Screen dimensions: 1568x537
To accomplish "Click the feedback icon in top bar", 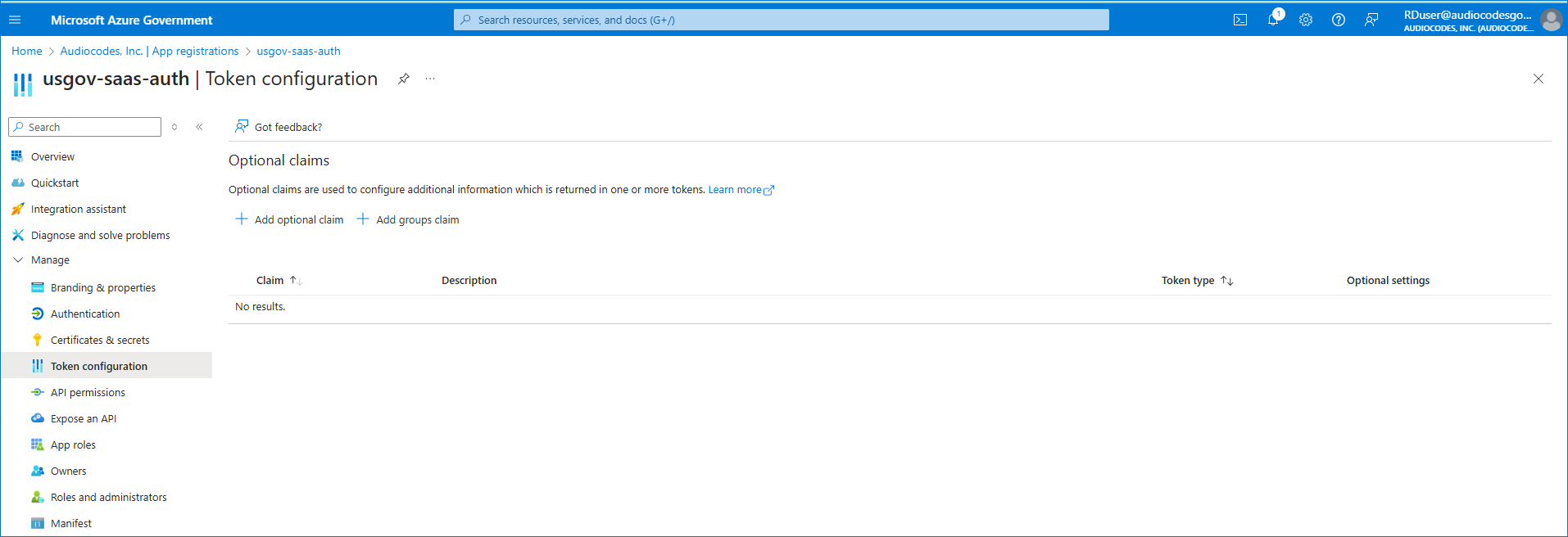I will tap(1371, 20).
